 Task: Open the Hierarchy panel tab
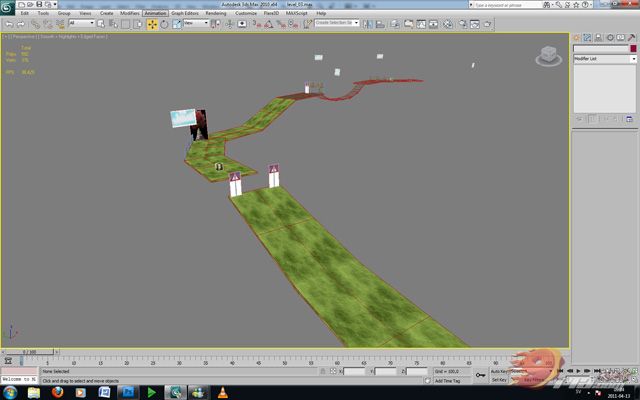[x=599, y=37]
